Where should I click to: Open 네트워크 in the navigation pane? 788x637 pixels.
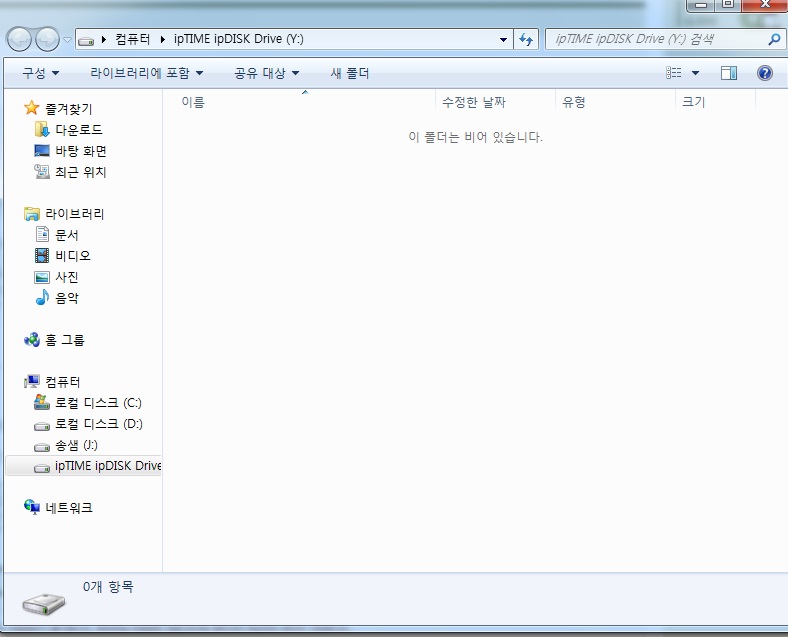(69, 507)
